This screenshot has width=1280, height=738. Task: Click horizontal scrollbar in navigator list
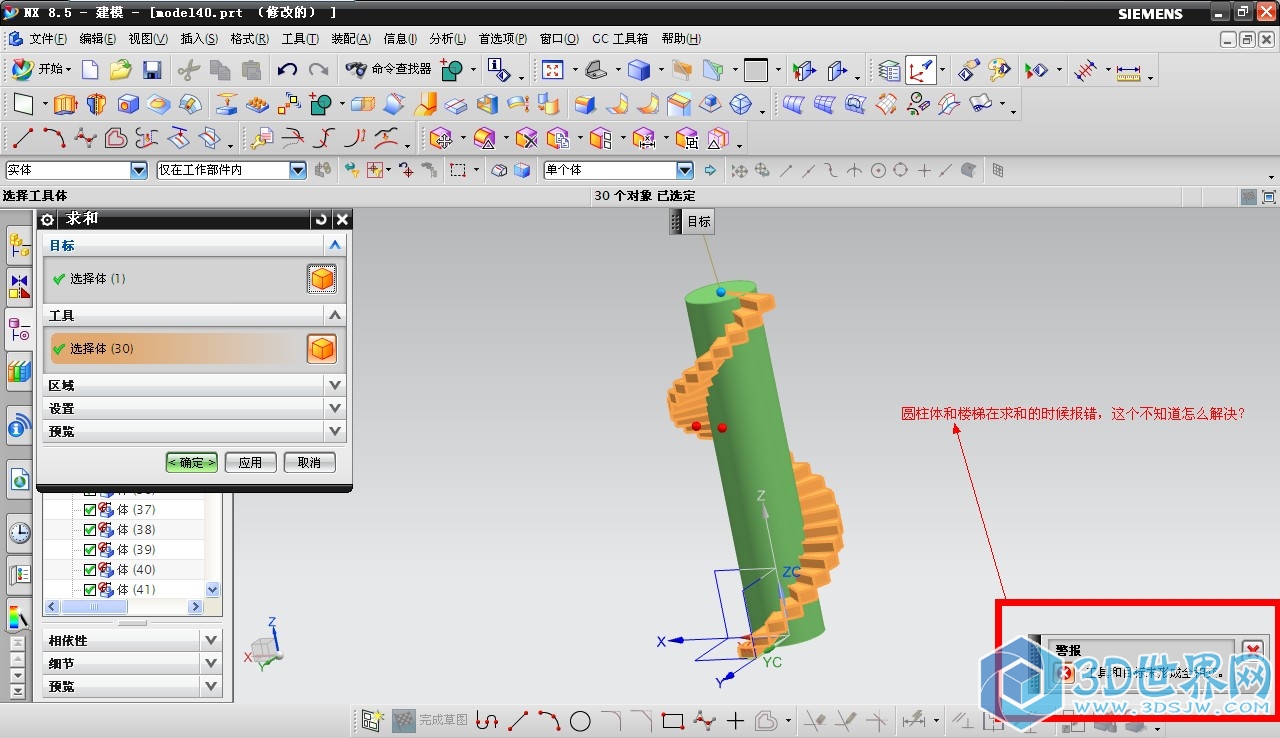point(95,606)
